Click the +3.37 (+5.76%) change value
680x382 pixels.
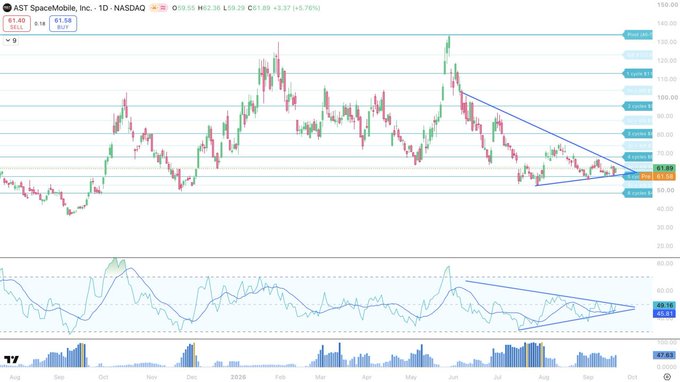297,8
